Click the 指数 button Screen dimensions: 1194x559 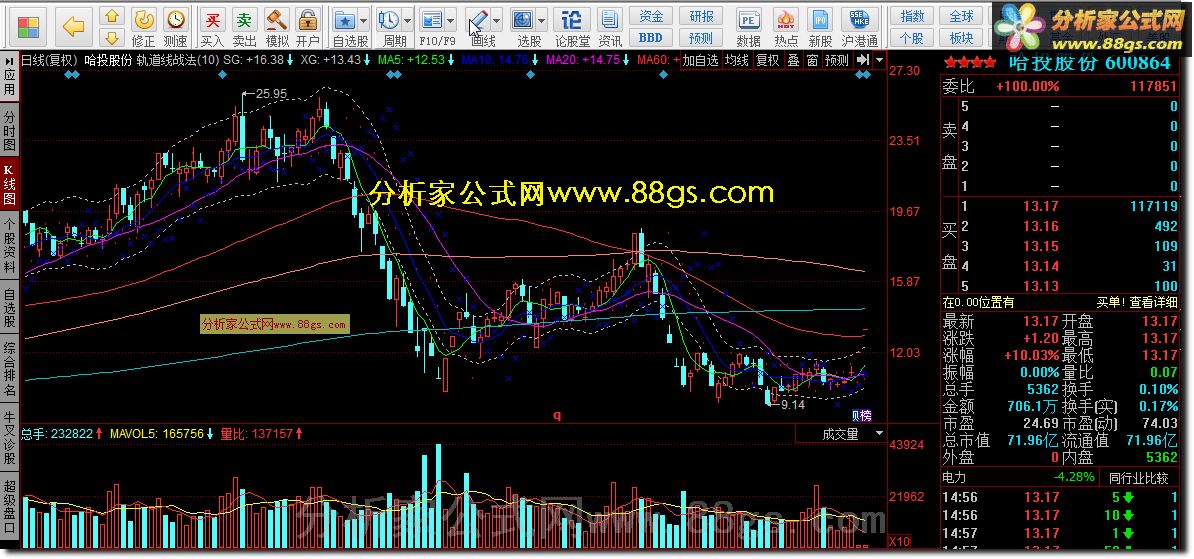coord(912,17)
